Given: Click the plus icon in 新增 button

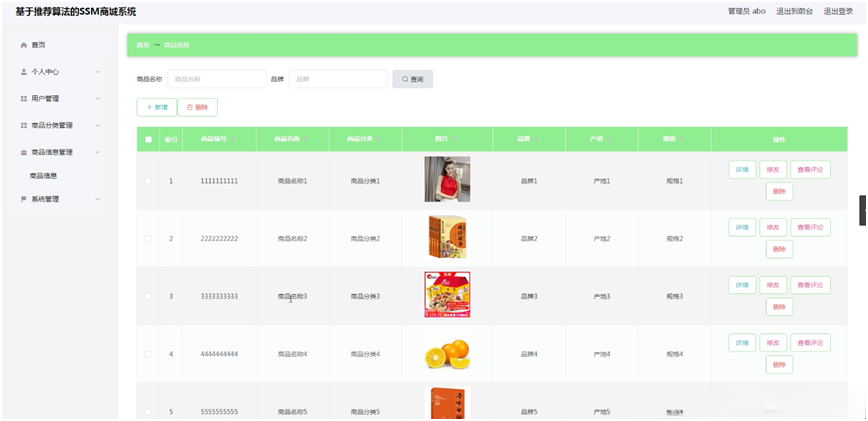Looking at the screenshot, I should (149, 107).
